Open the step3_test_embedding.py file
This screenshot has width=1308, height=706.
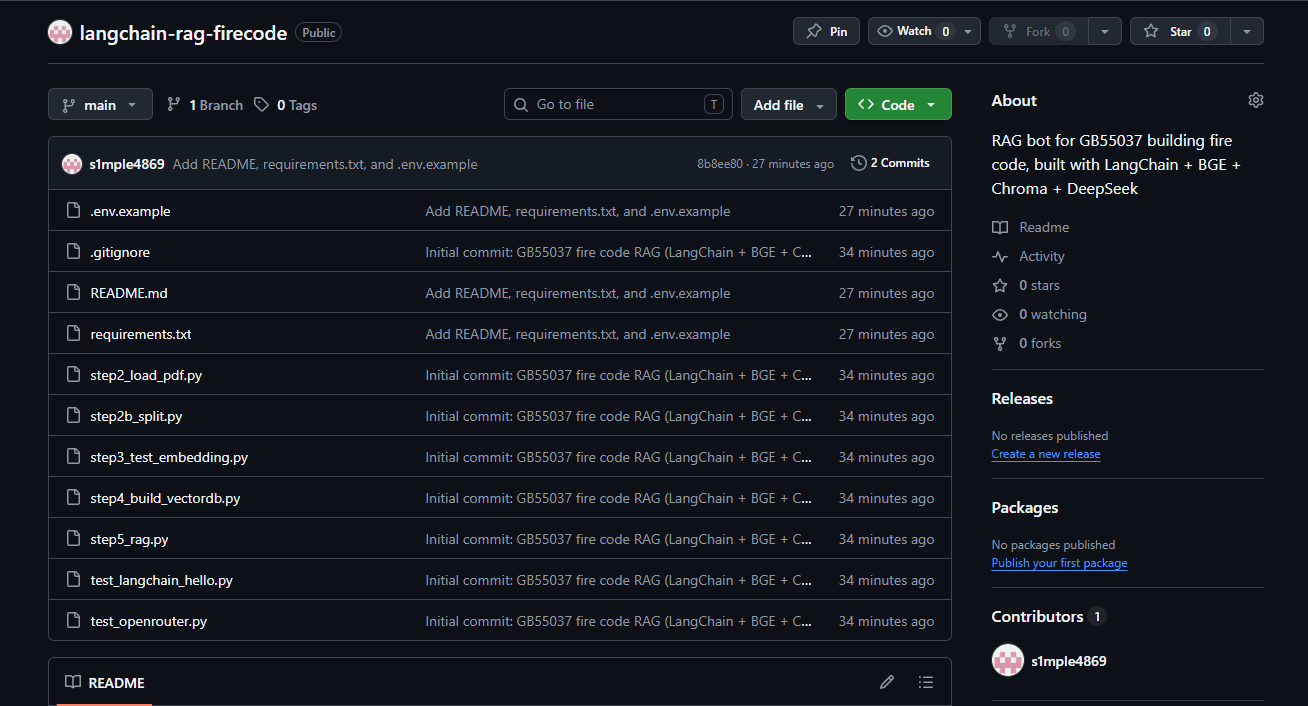coord(169,457)
